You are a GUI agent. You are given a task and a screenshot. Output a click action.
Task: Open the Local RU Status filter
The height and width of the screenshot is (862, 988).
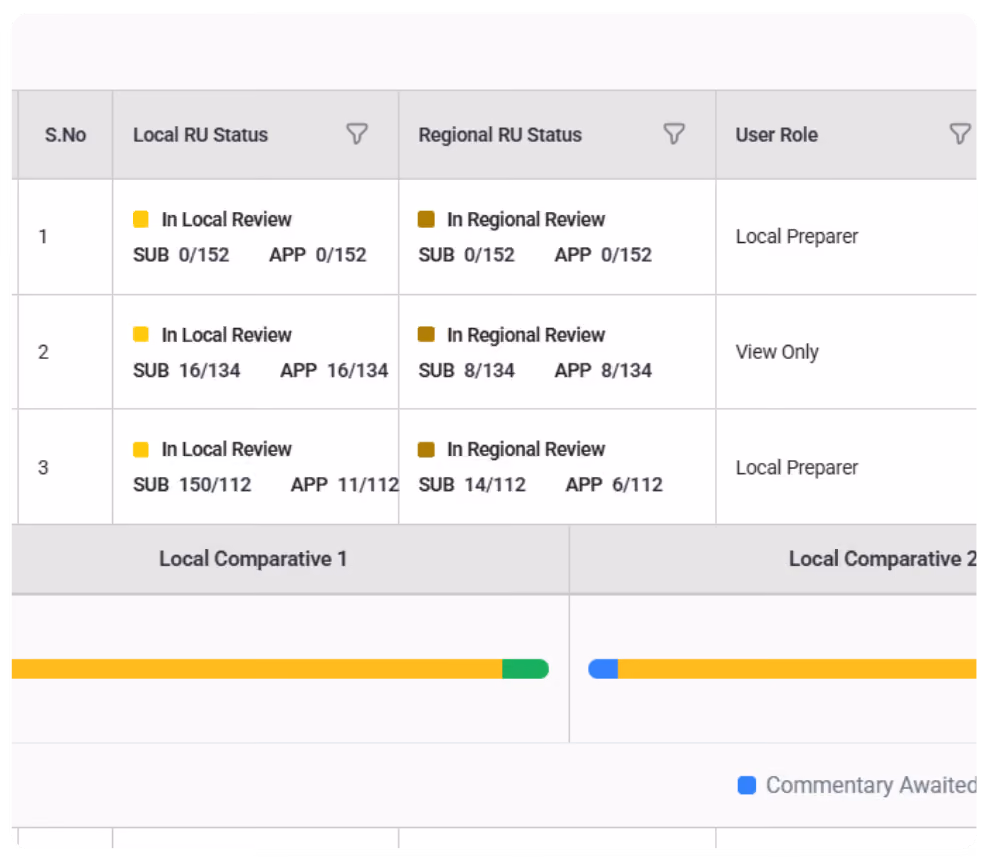(x=357, y=134)
